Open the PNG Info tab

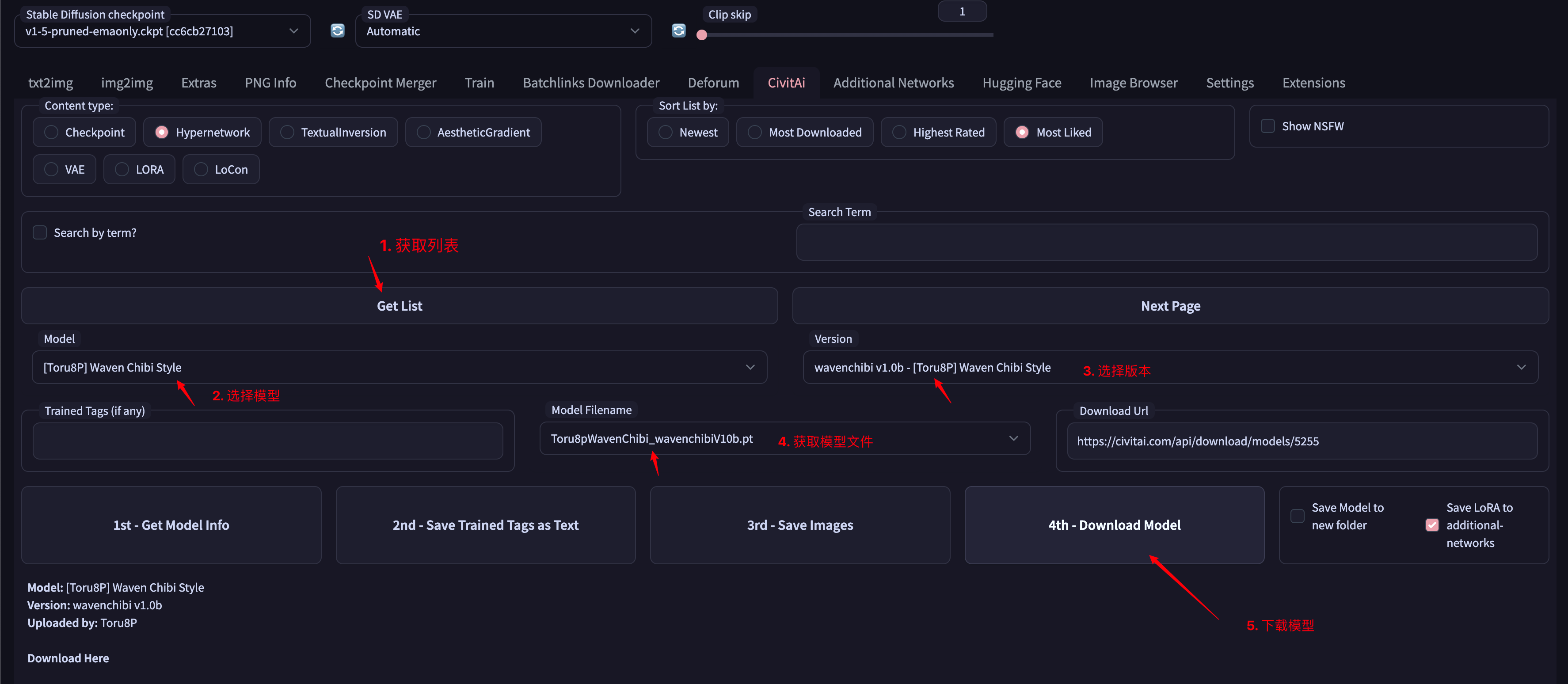tap(270, 83)
